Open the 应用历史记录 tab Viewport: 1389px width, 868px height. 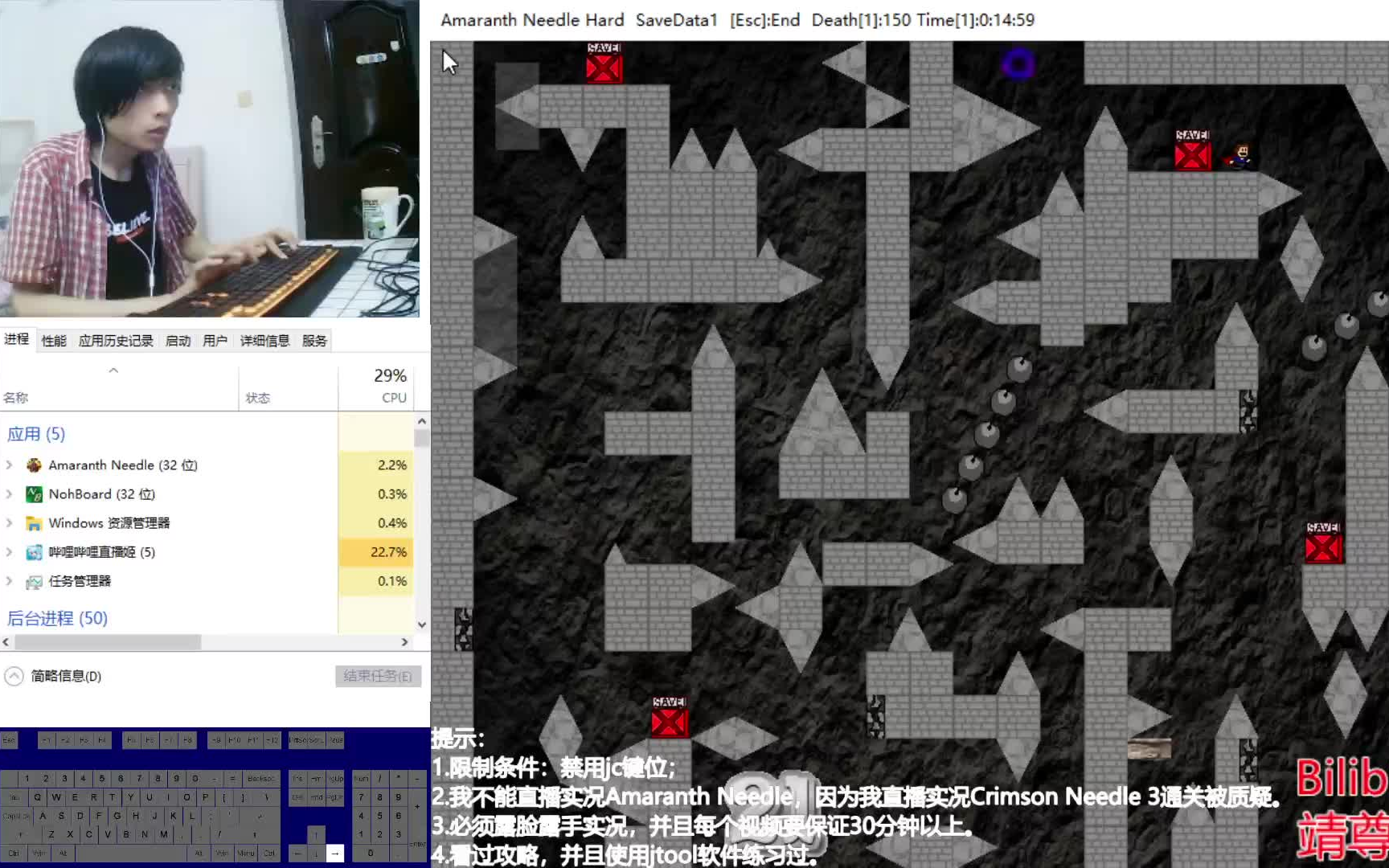116,341
